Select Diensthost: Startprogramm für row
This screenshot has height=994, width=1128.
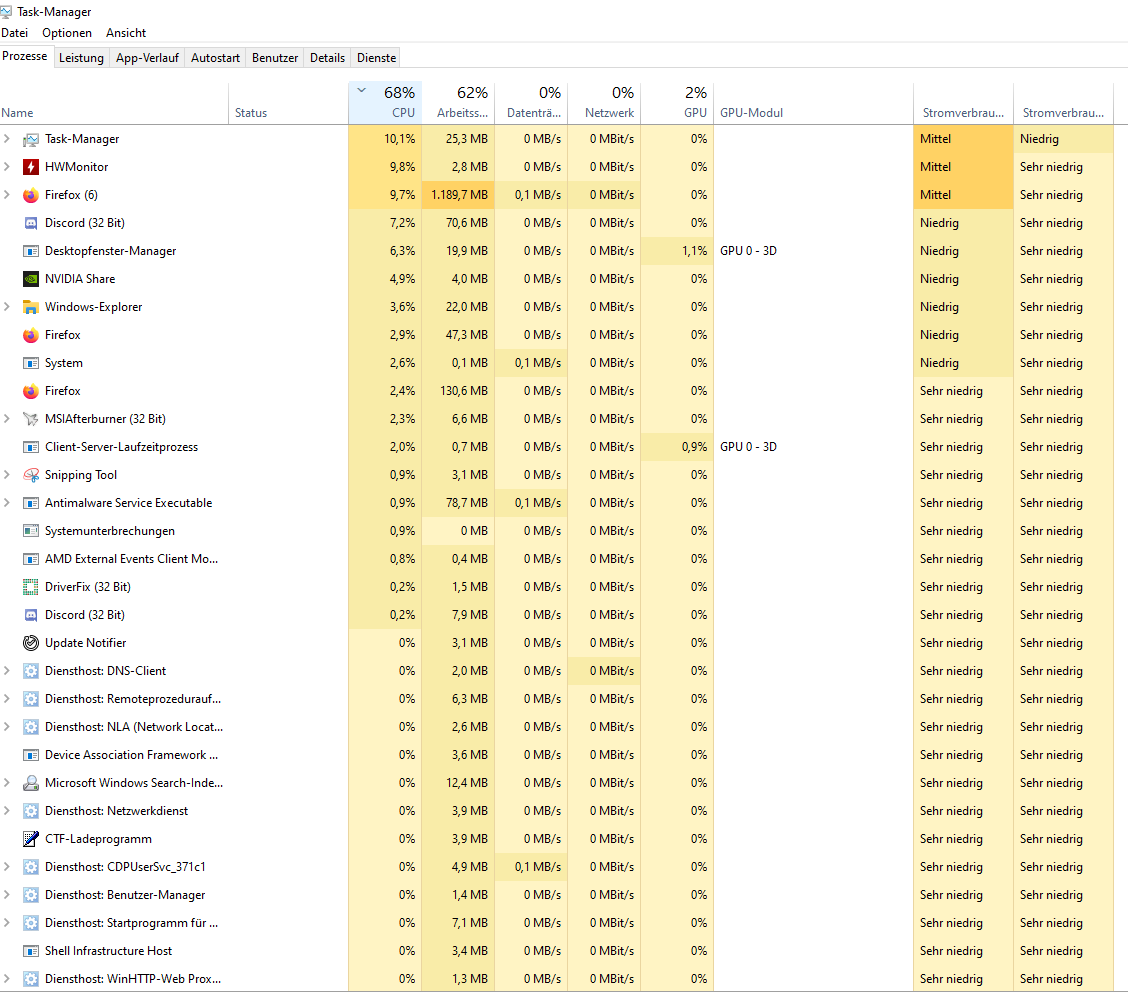557,923
